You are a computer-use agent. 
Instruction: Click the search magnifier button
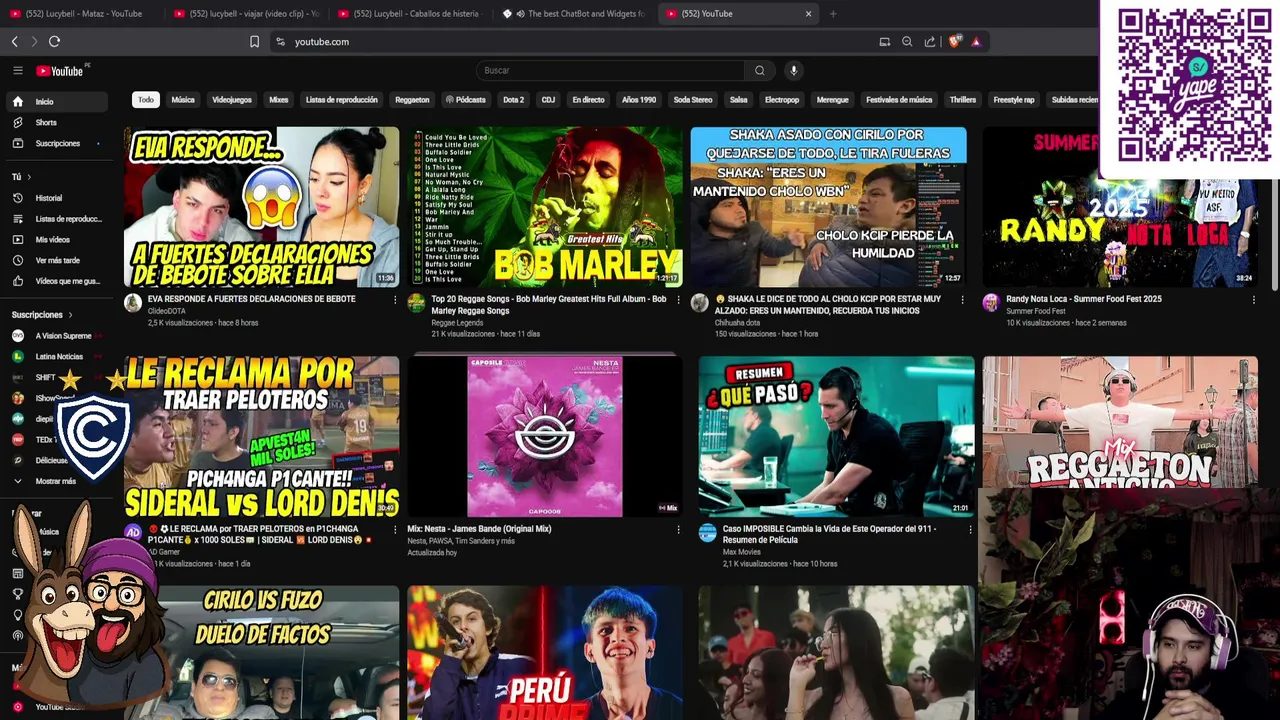click(x=760, y=70)
